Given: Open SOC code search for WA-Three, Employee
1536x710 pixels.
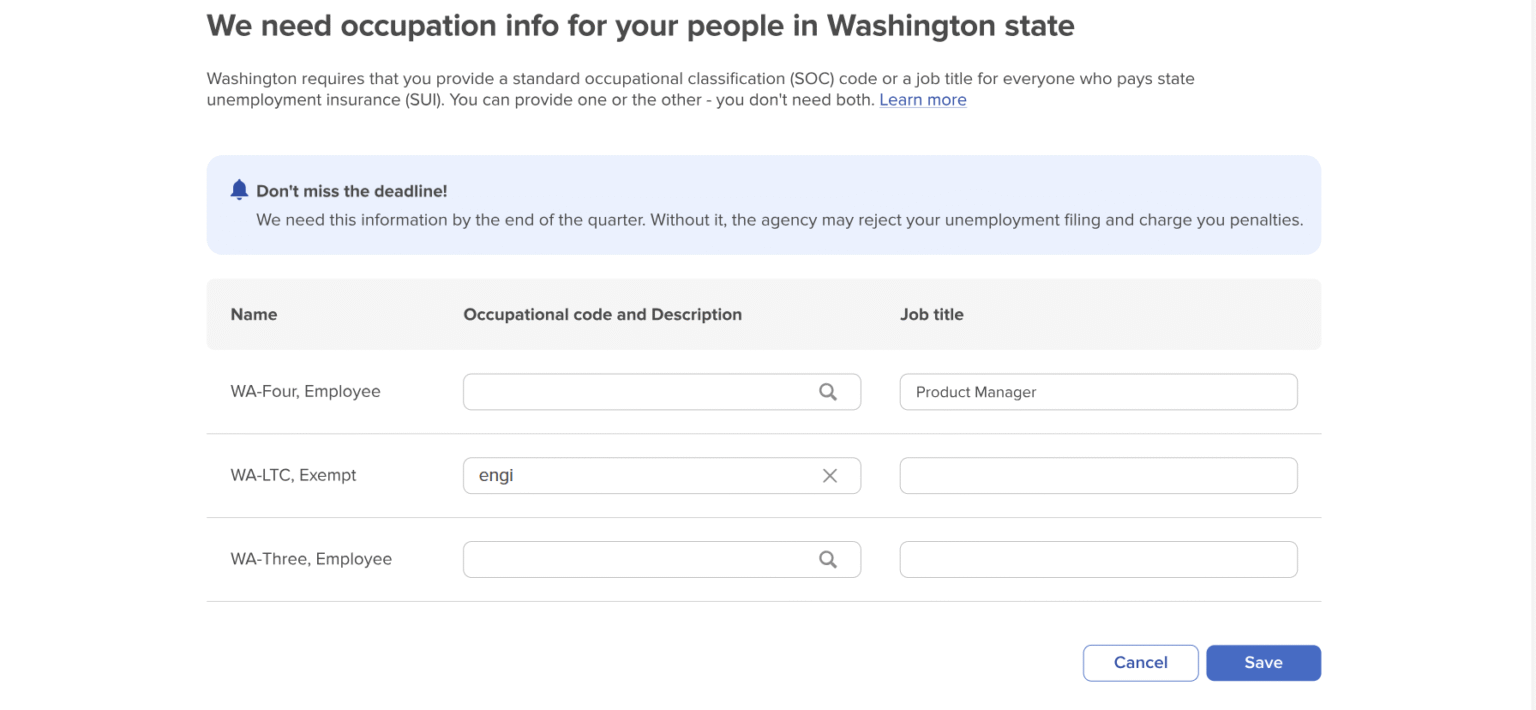Looking at the screenshot, I should (828, 559).
